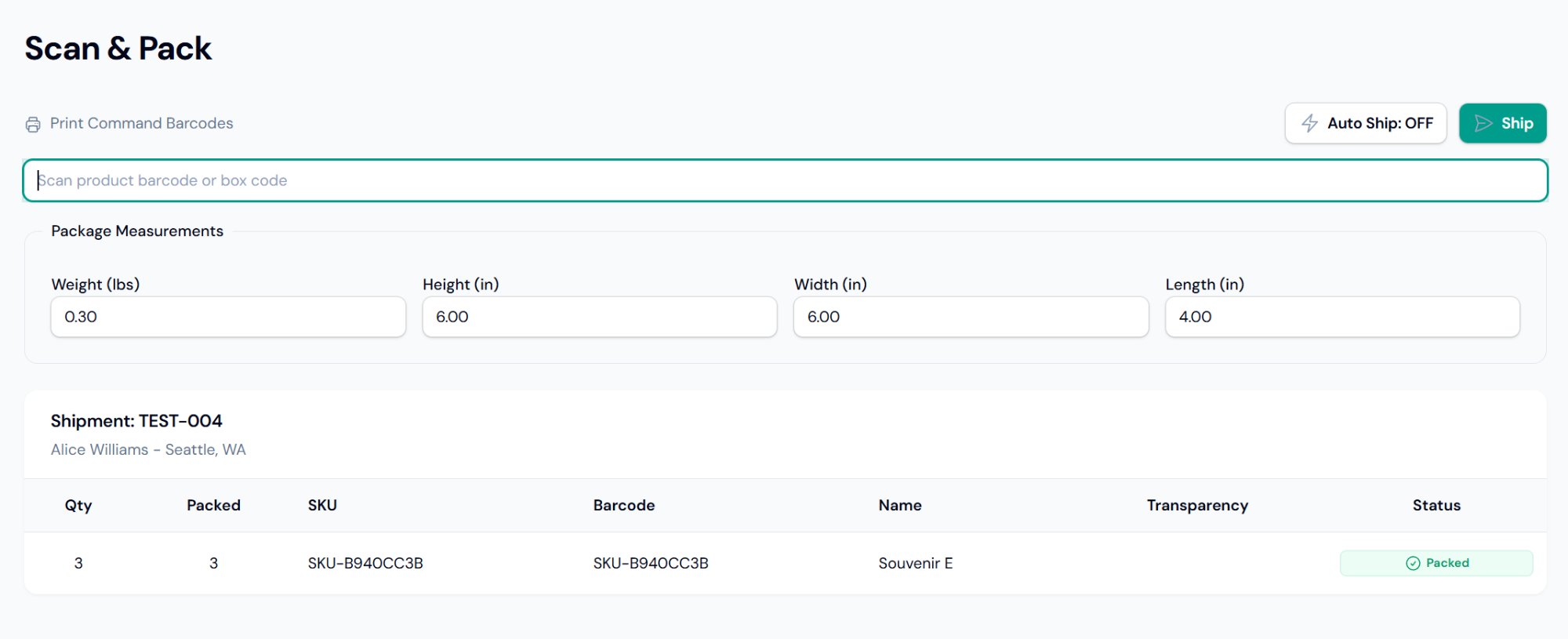Image resolution: width=1568 pixels, height=639 pixels.
Task: Click the Packed status badge for Souvenir E
Action: pos(1436,563)
